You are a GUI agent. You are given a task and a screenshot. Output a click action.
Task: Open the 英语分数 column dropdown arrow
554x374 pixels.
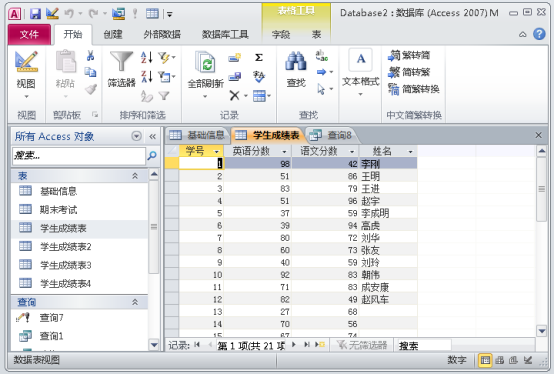[284, 152]
